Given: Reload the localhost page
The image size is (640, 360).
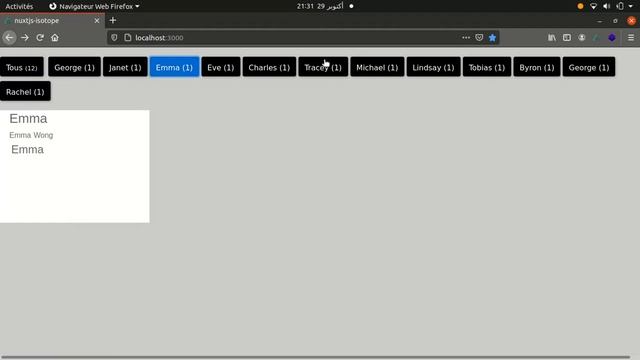Looking at the screenshot, I should pyautogui.click(x=40, y=38).
